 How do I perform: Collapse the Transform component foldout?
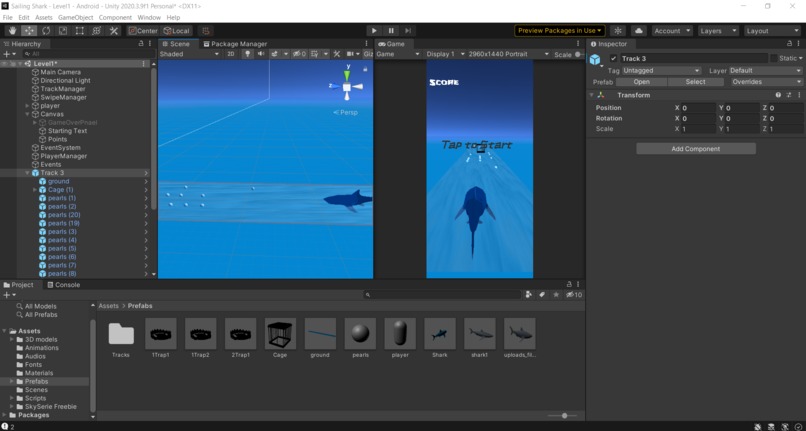point(591,95)
